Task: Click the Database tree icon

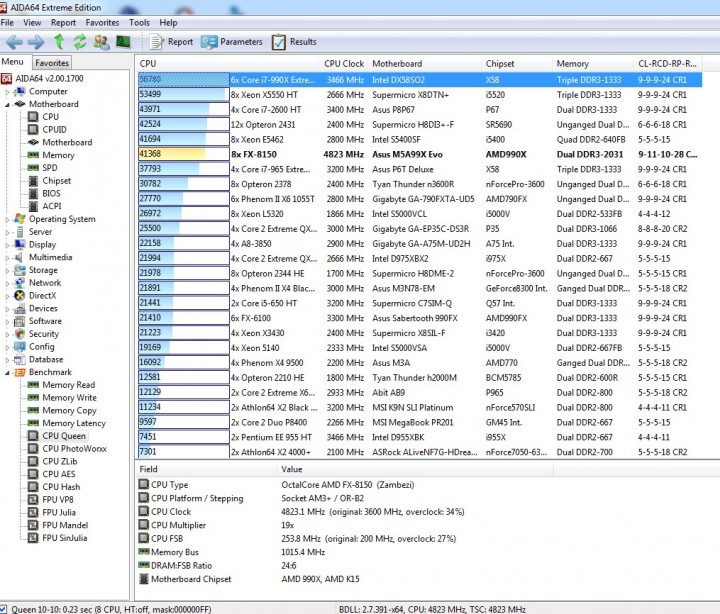Action: tap(20, 360)
